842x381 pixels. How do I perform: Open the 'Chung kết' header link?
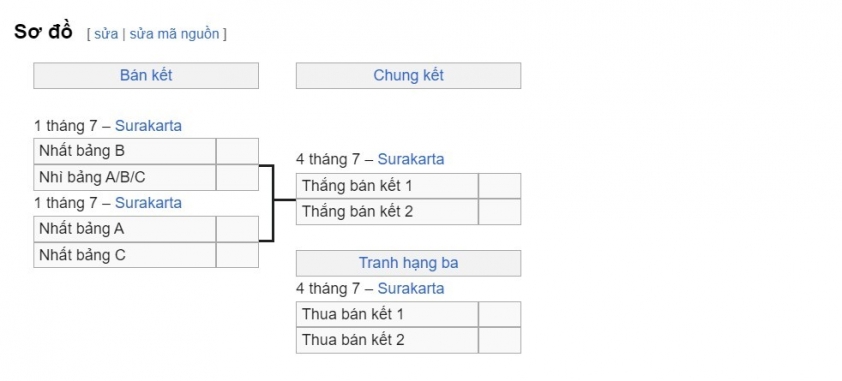[x=409, y=75]
